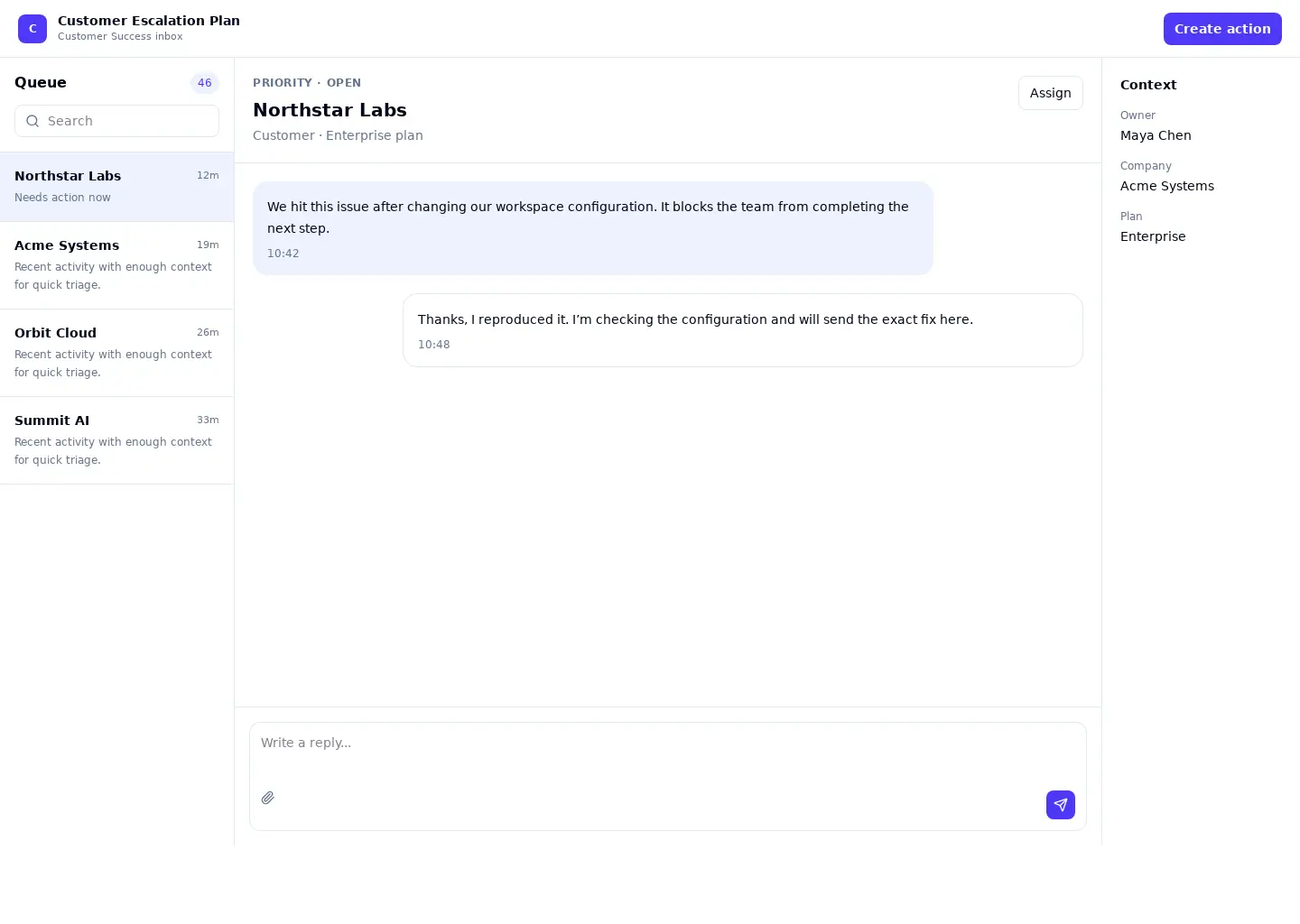Click the Context panel heading
1300x924 pixels.
point(1148,85)
